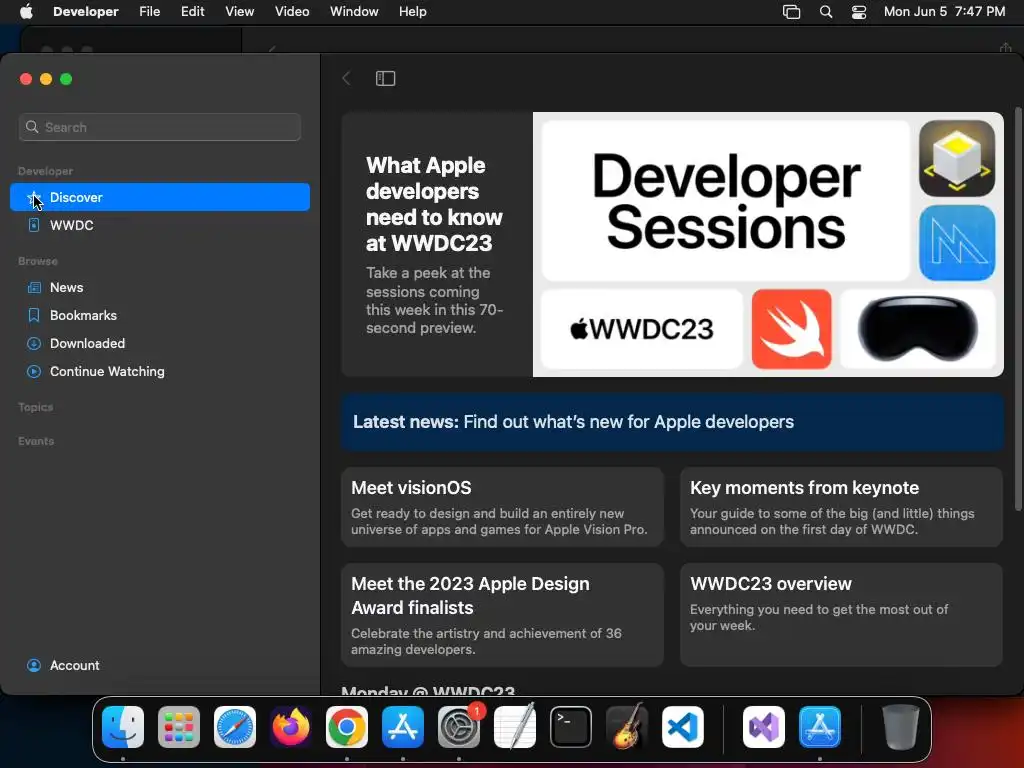
Task: Open GarageBand from the Dock
Action: pyautogui.click(x=627, y=727)
